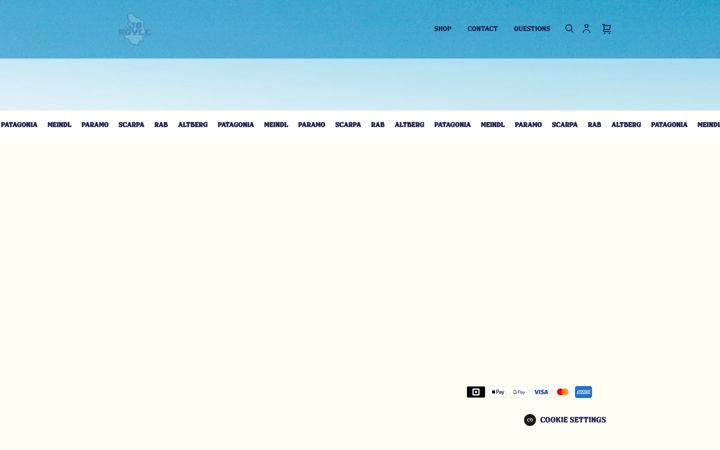This screenshot has height=450, width=720.
Task: Select the Apple Pay payment icon
Action: click(x=498, y=392)
